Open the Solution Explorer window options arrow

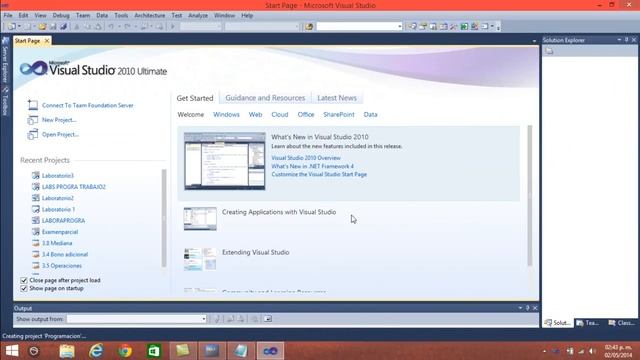pyautogui.click(x=619, y=40)
